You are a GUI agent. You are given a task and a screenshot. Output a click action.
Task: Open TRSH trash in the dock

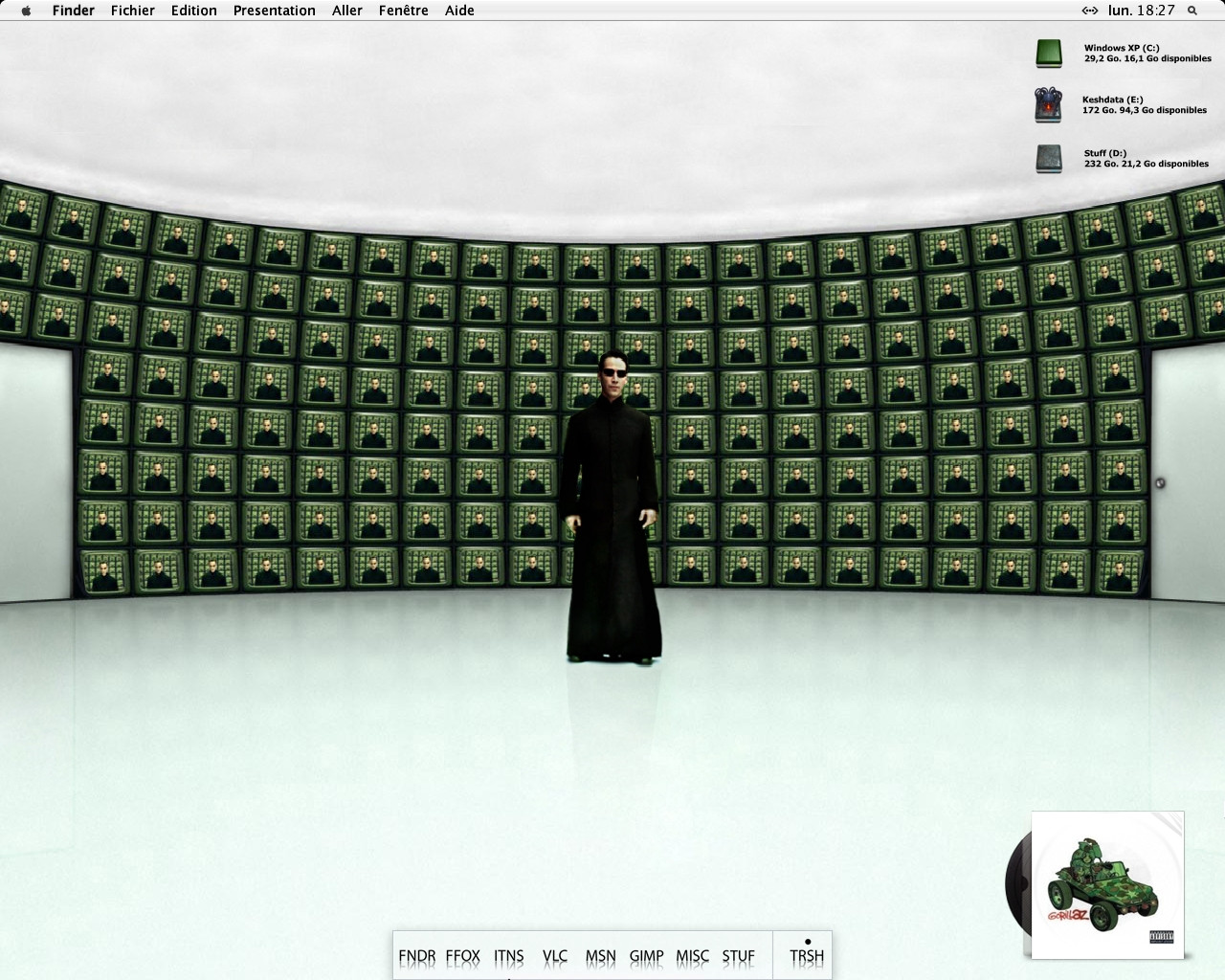[x=807, y=956]
